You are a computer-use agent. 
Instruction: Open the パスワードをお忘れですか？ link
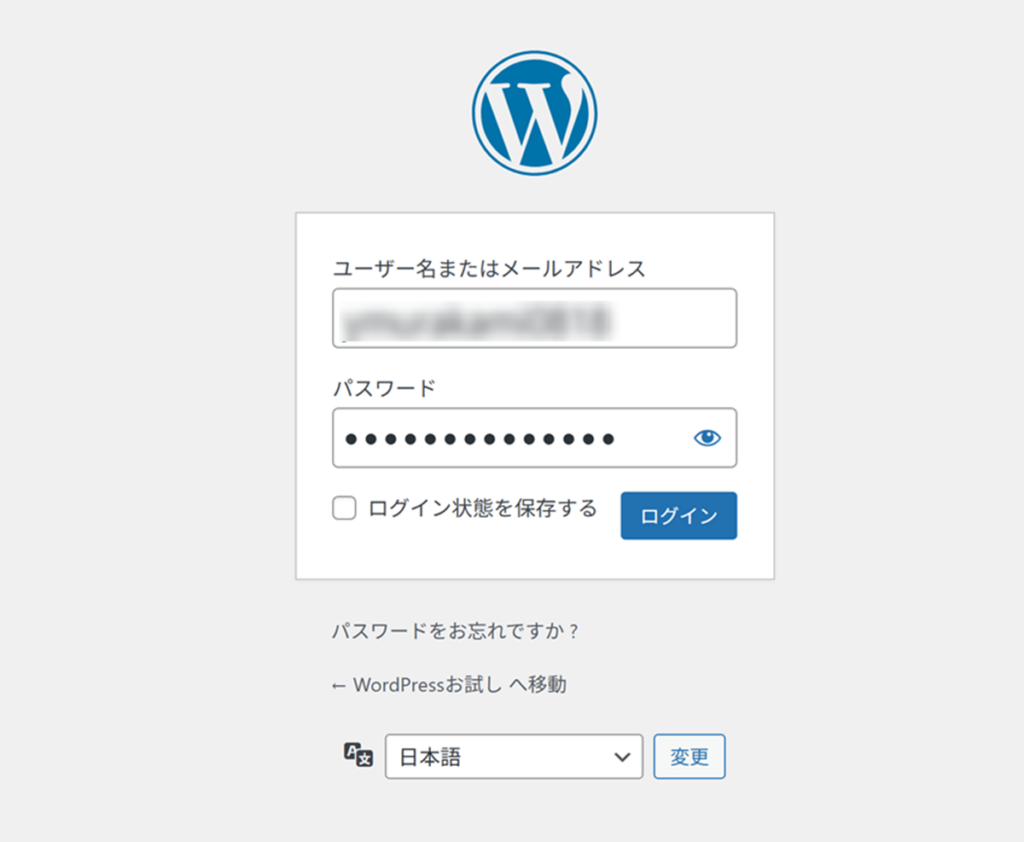(x=456, y=632)
